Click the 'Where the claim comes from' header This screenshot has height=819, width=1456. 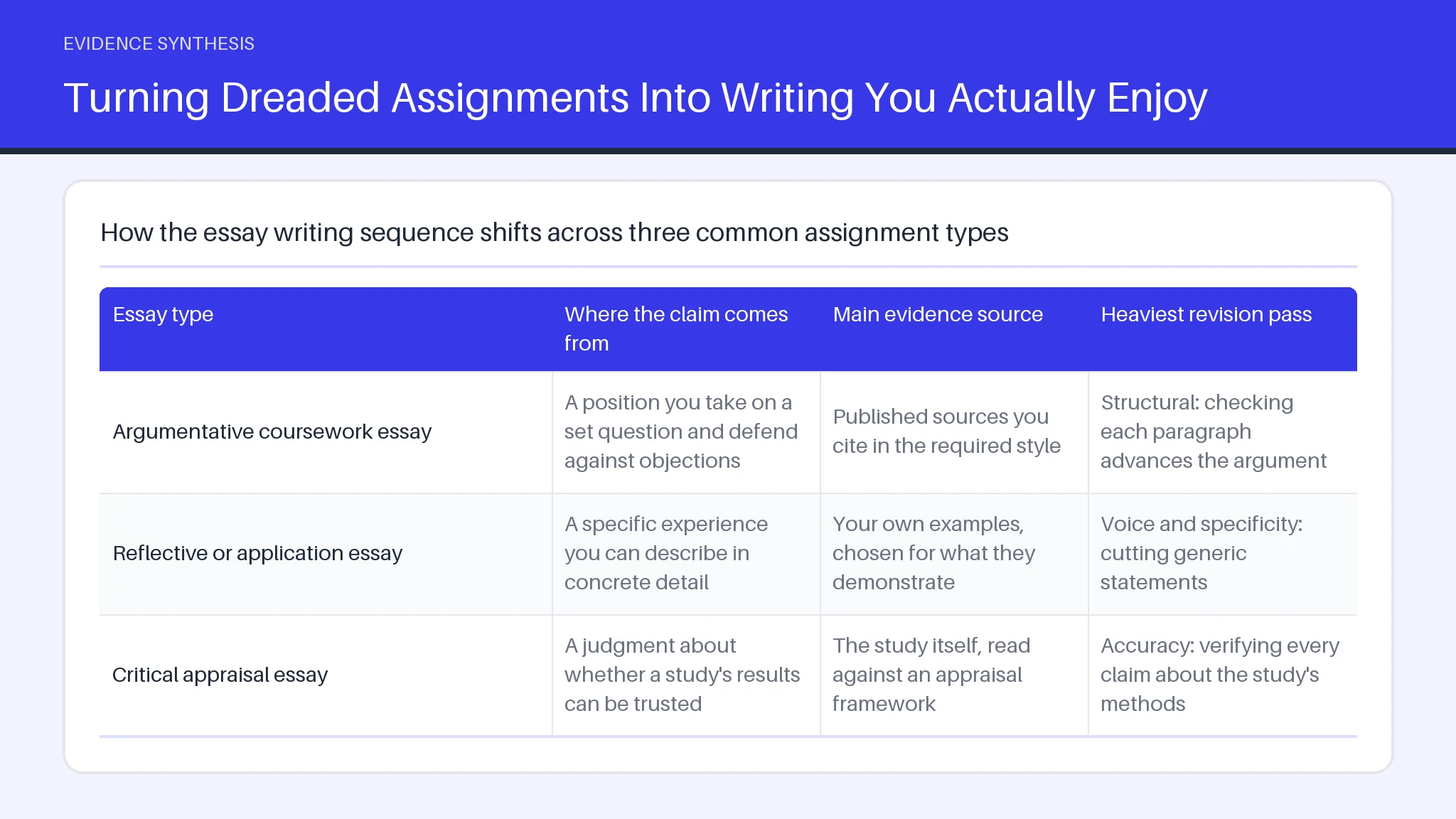686,329
